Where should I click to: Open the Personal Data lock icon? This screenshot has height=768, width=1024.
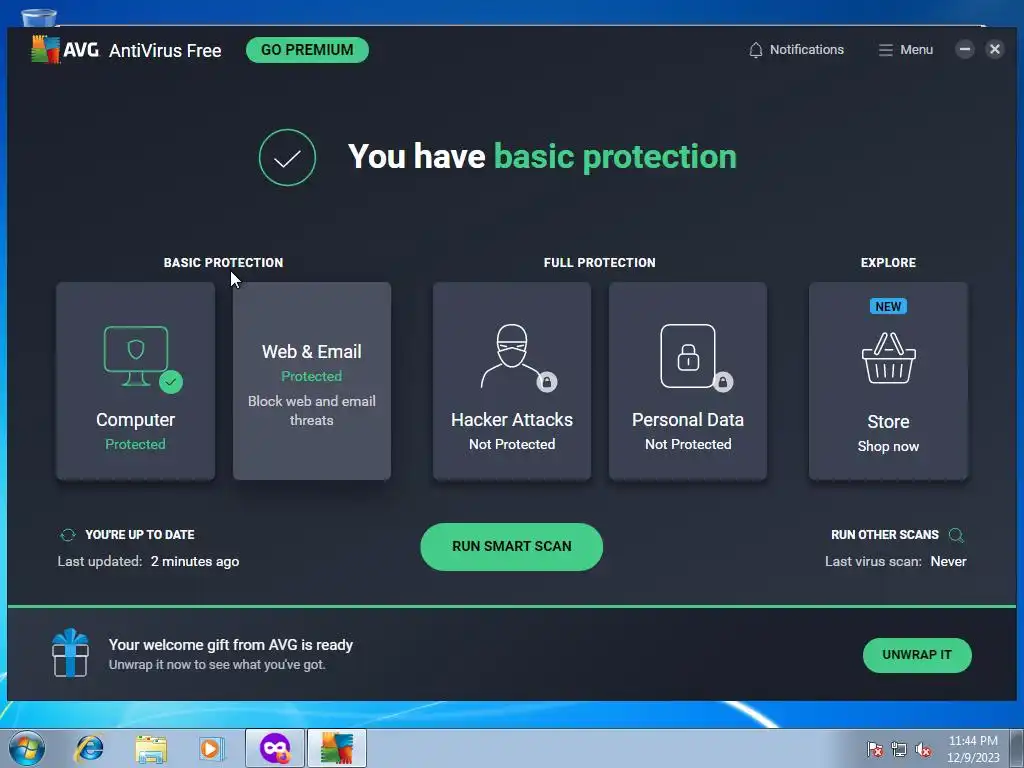688,356
